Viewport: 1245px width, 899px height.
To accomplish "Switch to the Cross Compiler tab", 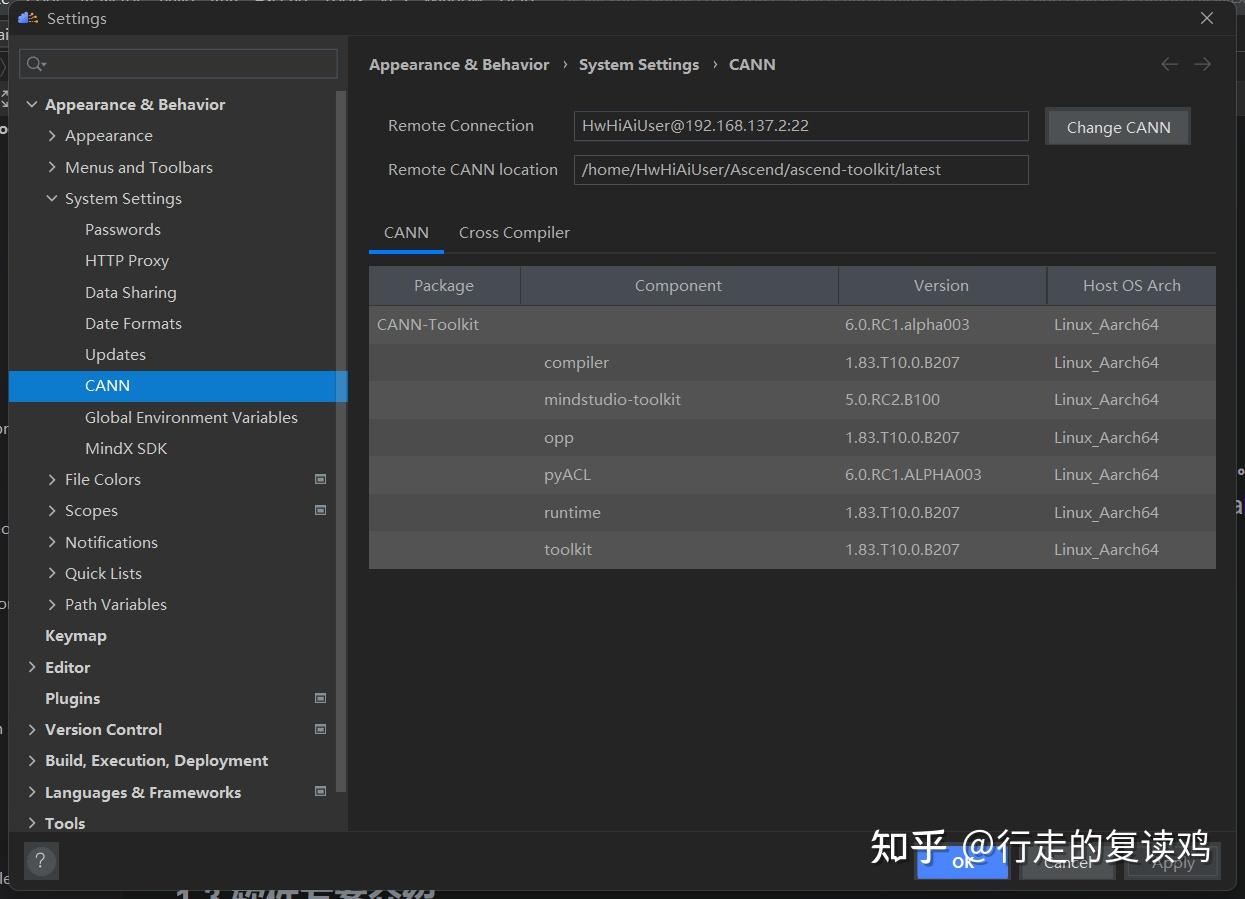I will click(x=514, y=232).
